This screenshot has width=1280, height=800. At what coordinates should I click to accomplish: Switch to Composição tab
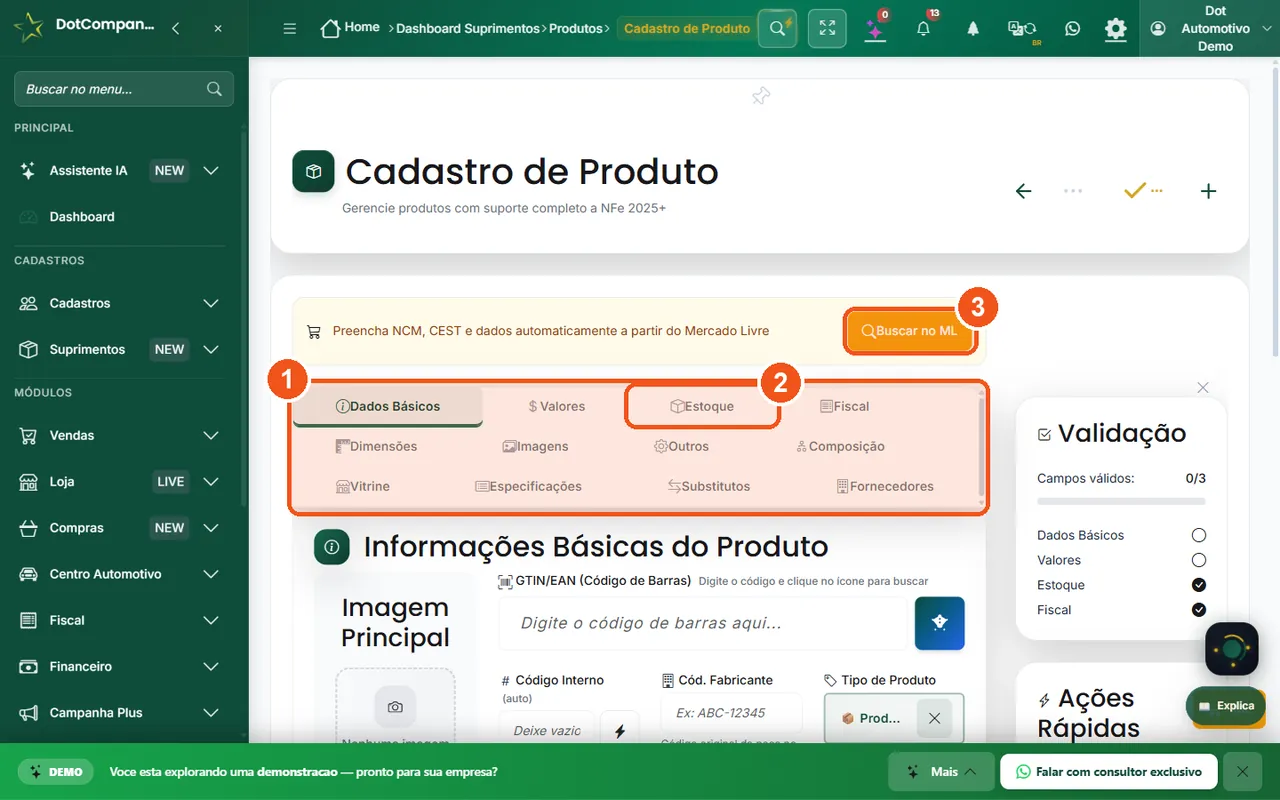point(840,447)
